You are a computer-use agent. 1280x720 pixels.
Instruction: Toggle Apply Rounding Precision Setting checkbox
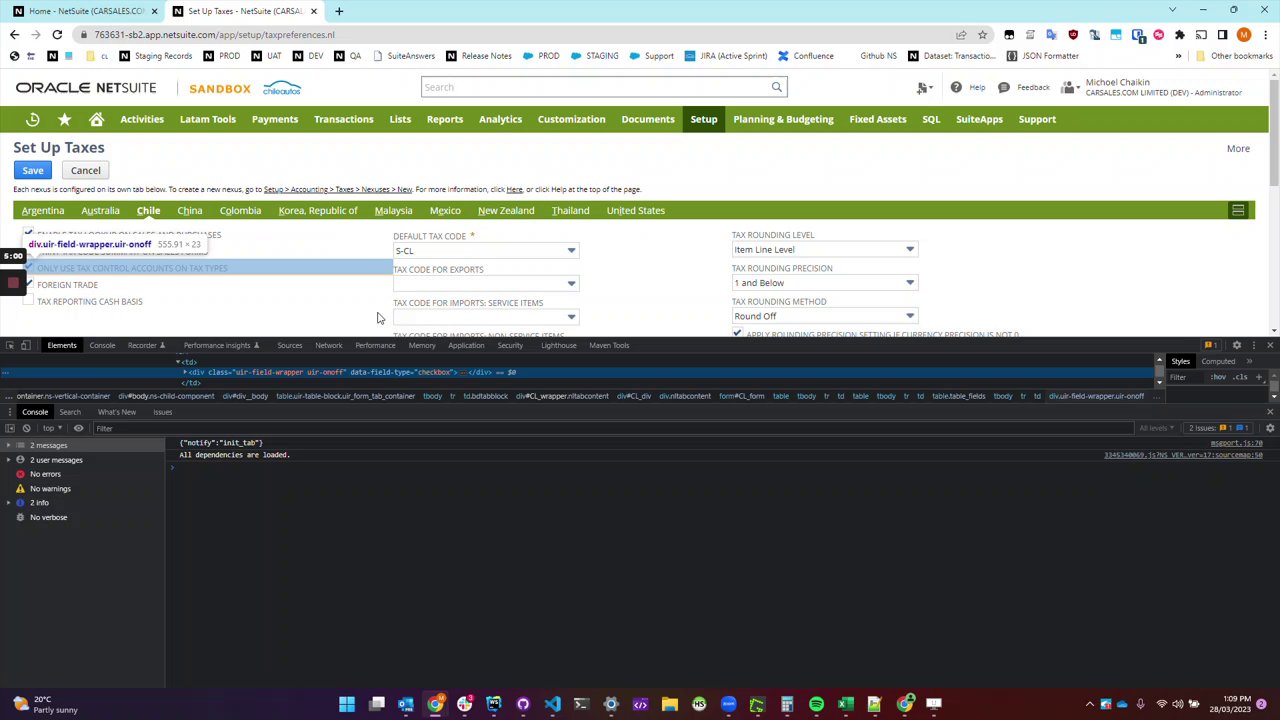pyautogui.click(x=738, y=334)
